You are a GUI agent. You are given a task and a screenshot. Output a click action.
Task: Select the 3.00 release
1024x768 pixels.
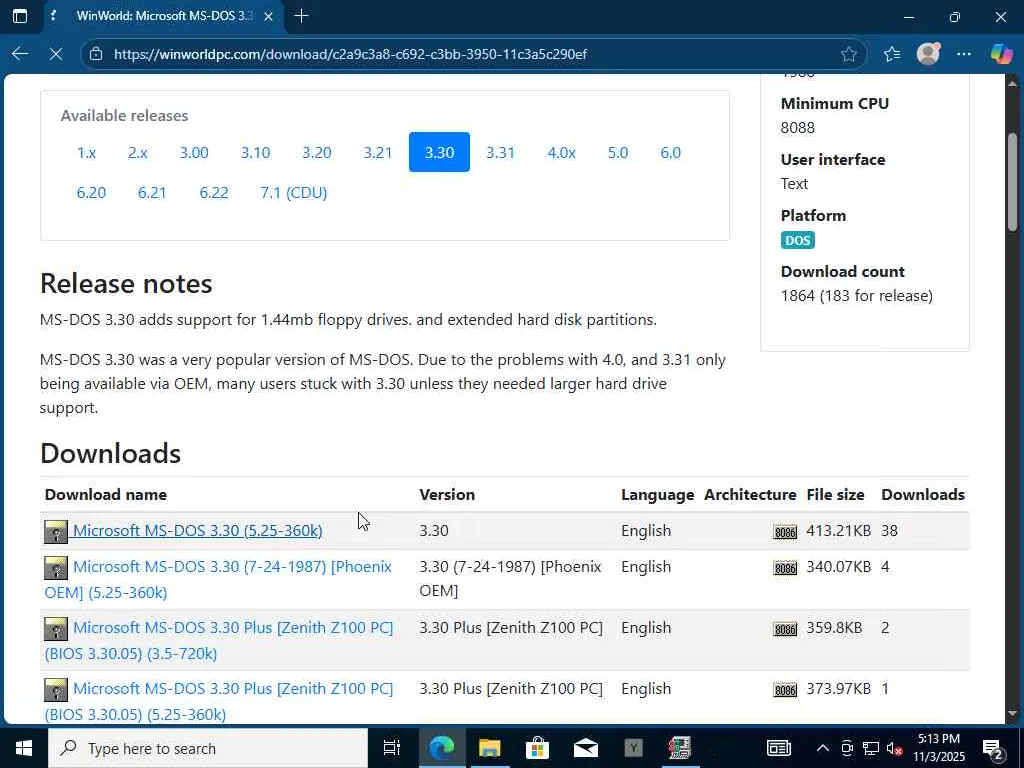pyautogui.click(x=194, y=153)
